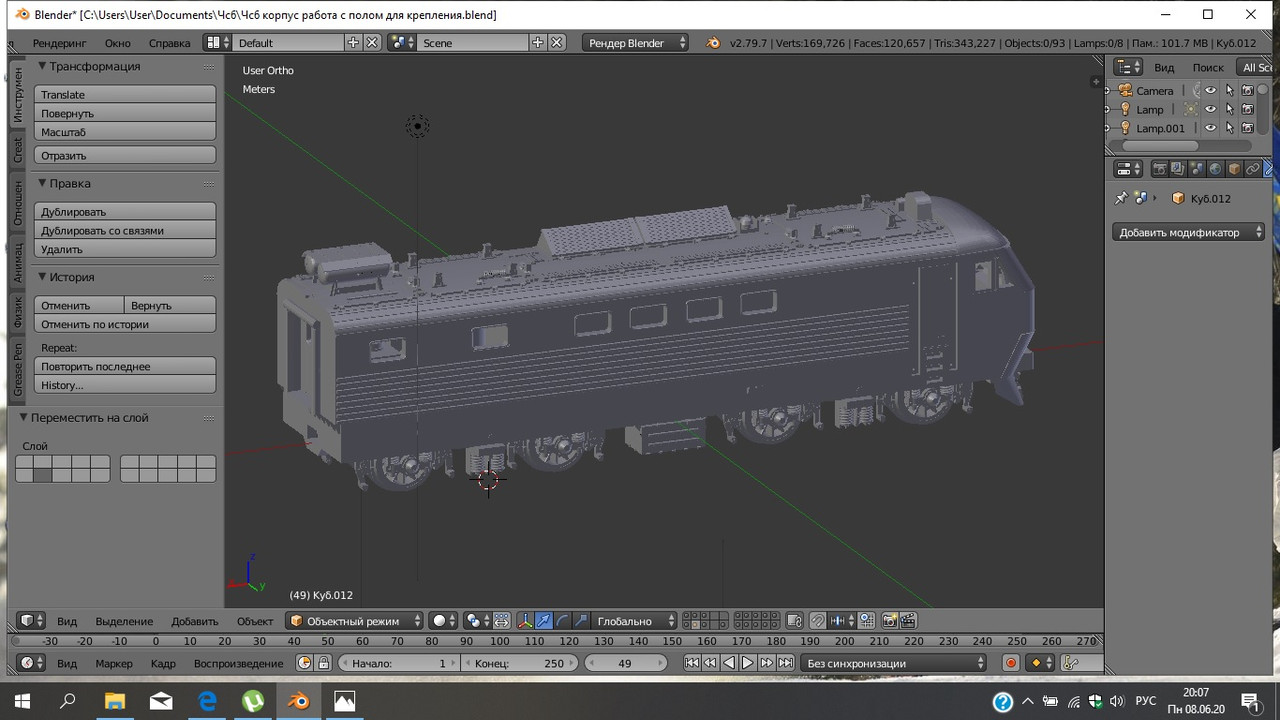This screenshot has width=1280, height=720.
Task: Collapse the Edit (Правка) panel
Action: [x=44, y=183]
